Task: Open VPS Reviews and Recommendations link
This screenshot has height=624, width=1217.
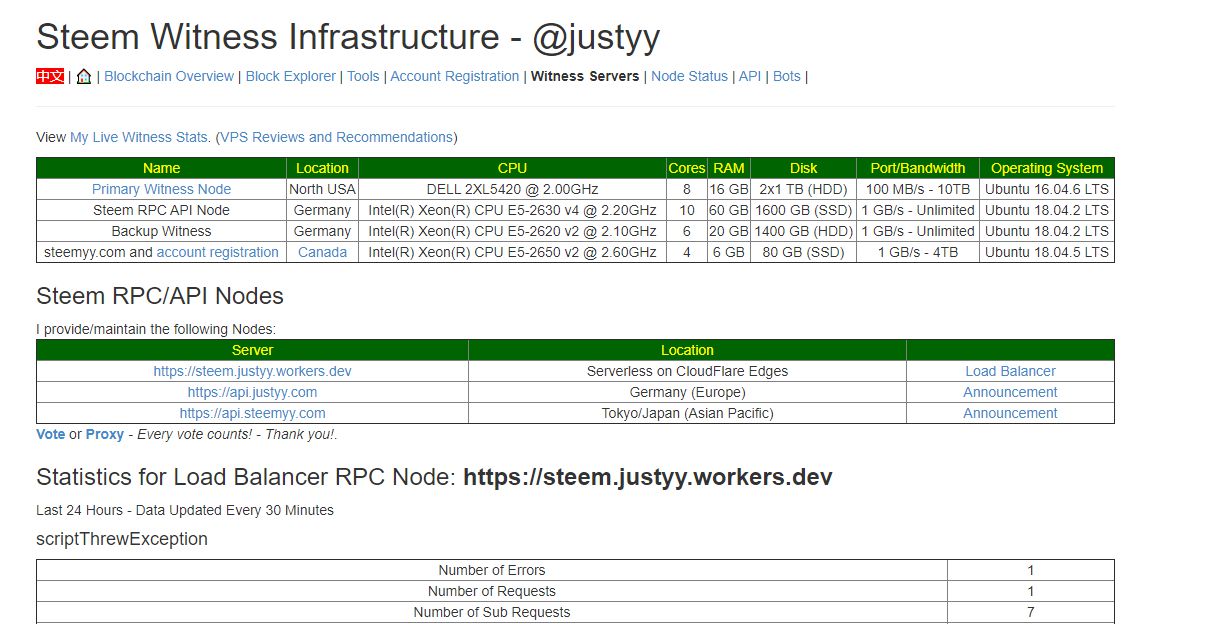Action: click(336, 137)
